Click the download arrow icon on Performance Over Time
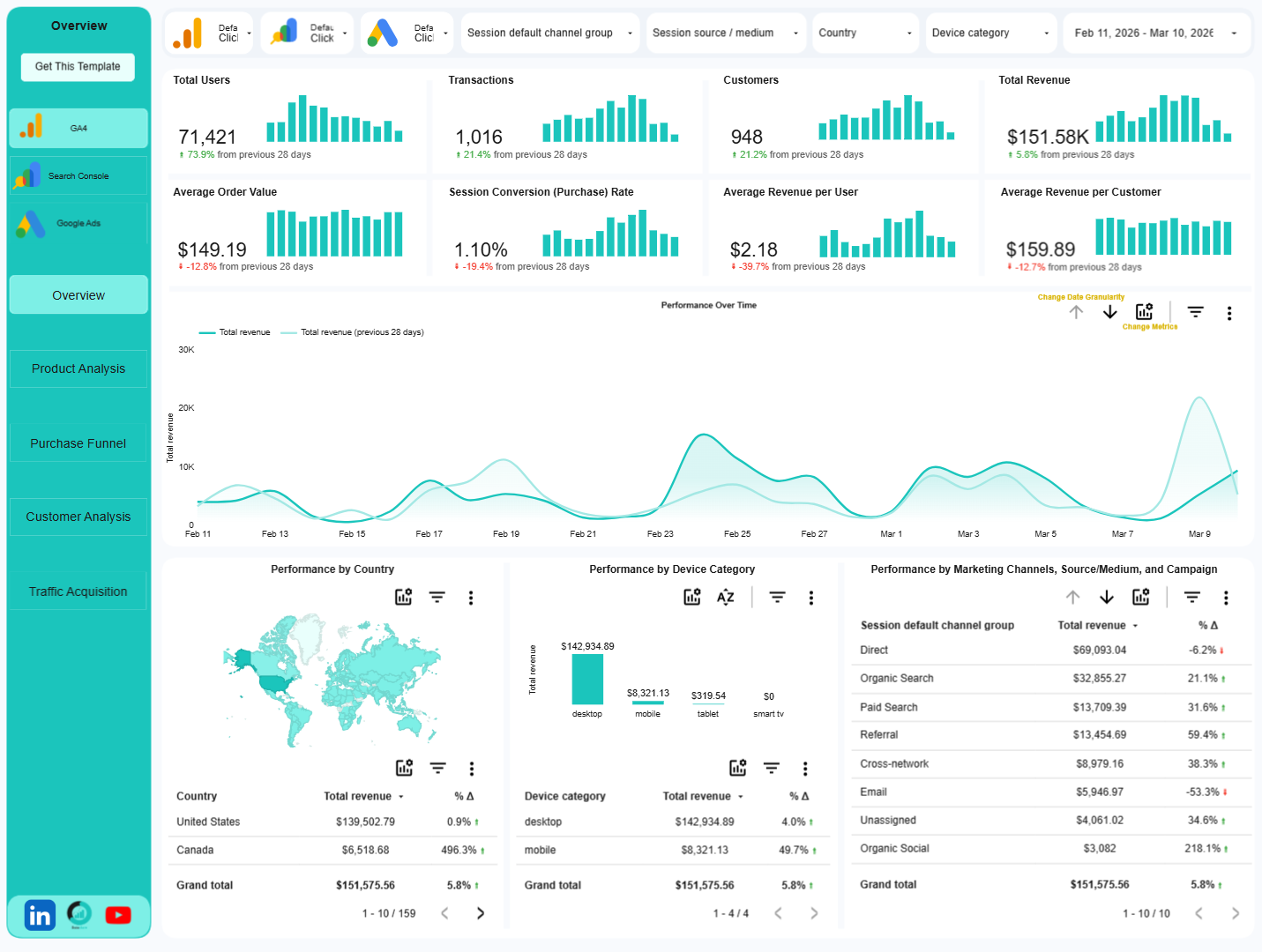 click(1110, 312)
